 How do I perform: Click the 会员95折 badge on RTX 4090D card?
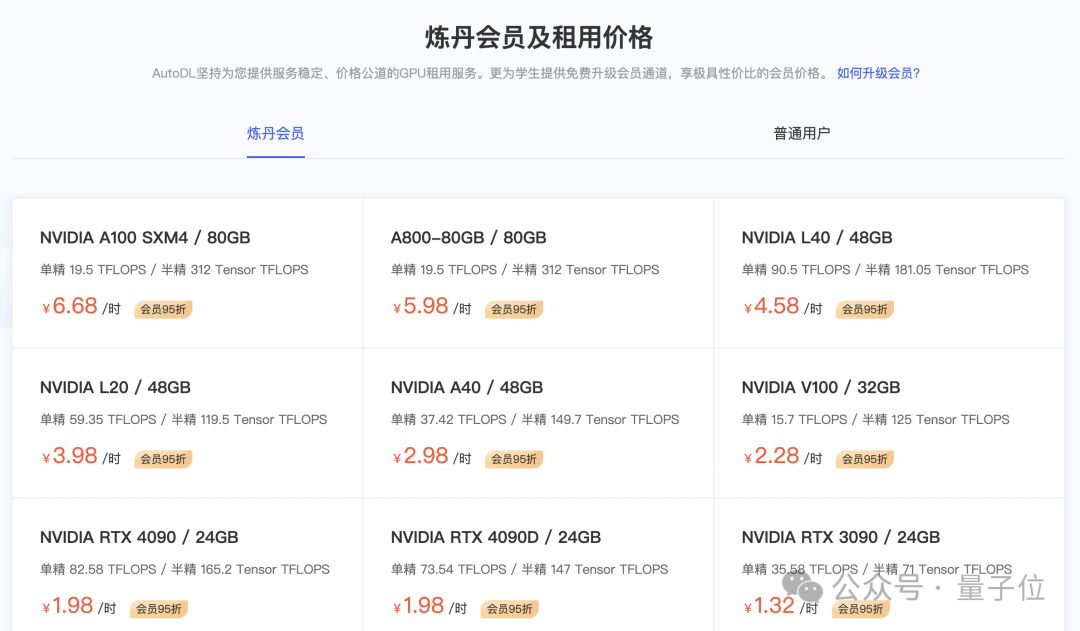(x=510, y=609)
